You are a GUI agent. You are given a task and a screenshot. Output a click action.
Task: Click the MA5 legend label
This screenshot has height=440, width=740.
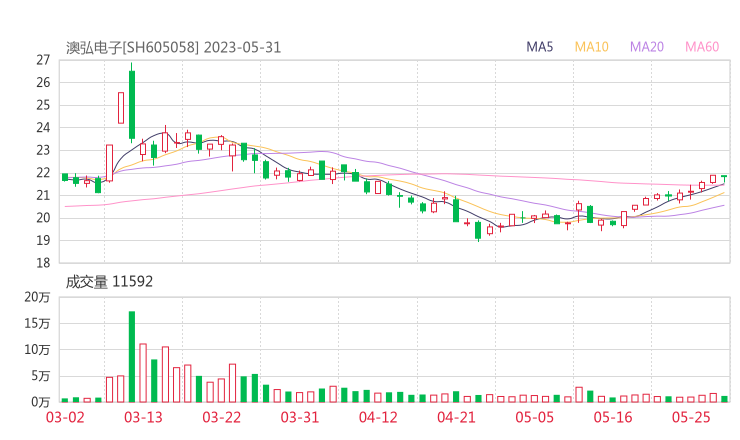click(539, 47)
